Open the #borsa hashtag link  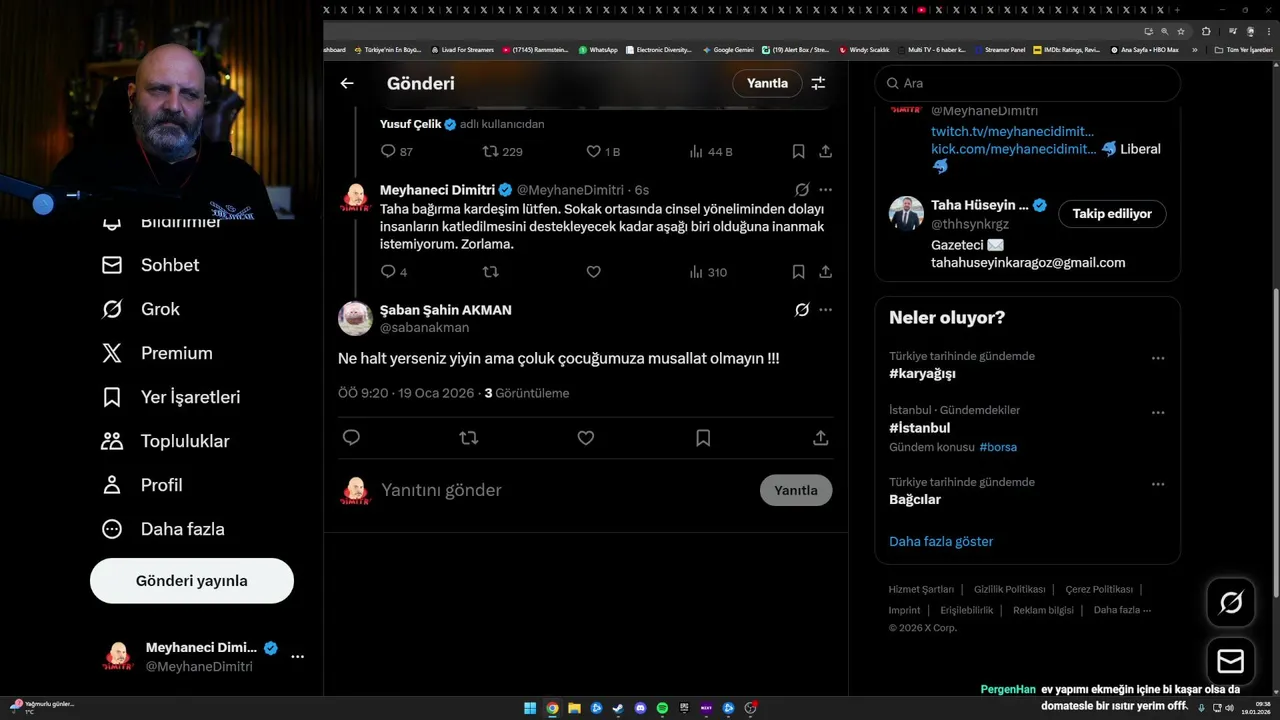pos(998,447)
